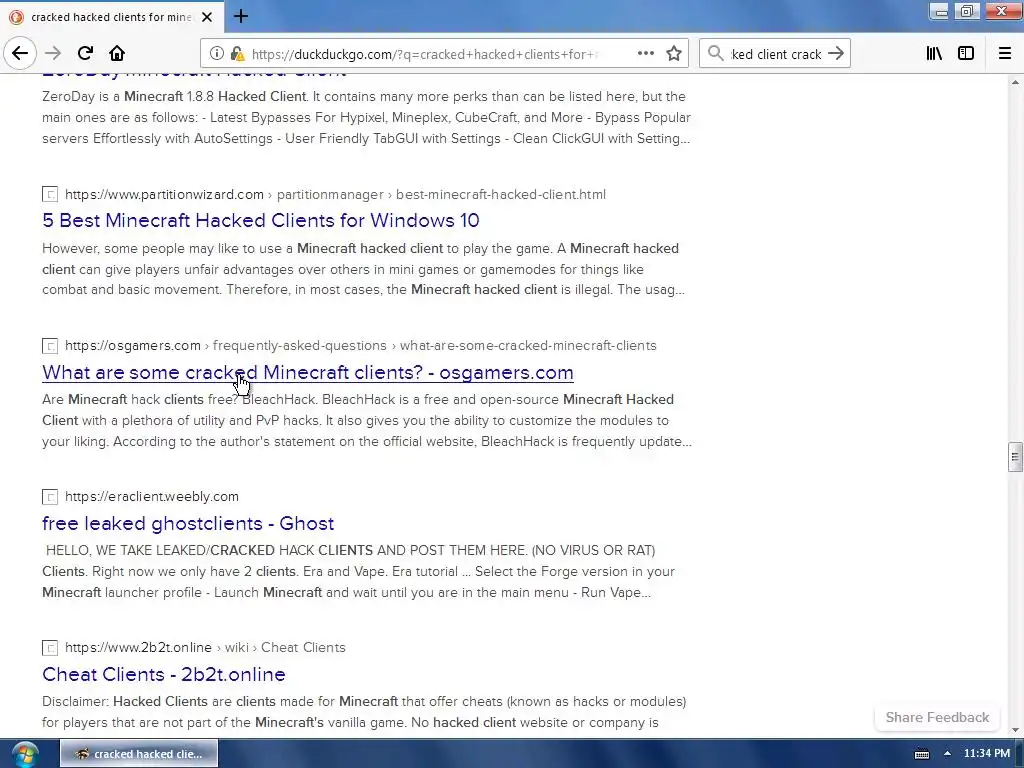The image size is (1024, 768).
Task: Open the Windows Start button
Action: [x=24, y=754]
